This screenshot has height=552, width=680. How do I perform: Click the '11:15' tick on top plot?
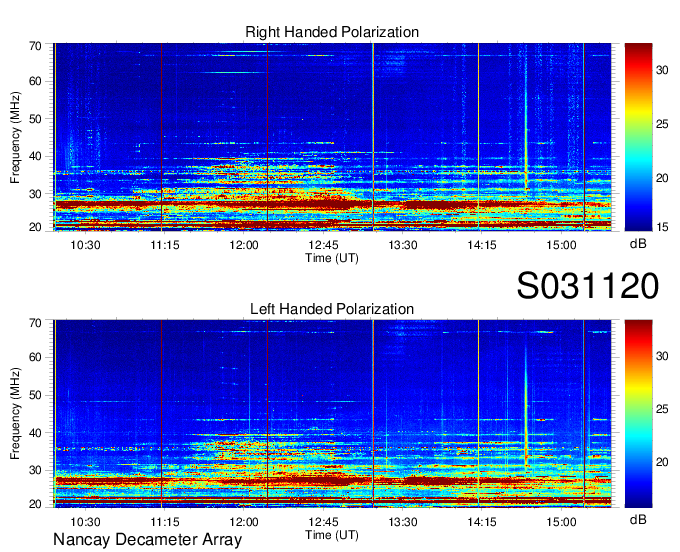(x=165, y=245)
